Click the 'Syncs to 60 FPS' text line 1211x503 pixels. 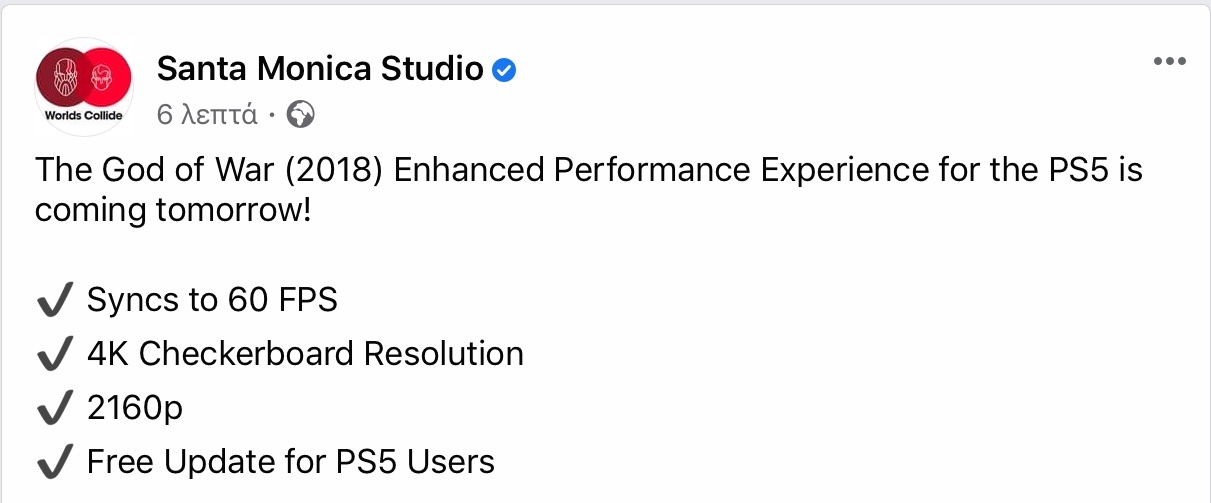212,300
